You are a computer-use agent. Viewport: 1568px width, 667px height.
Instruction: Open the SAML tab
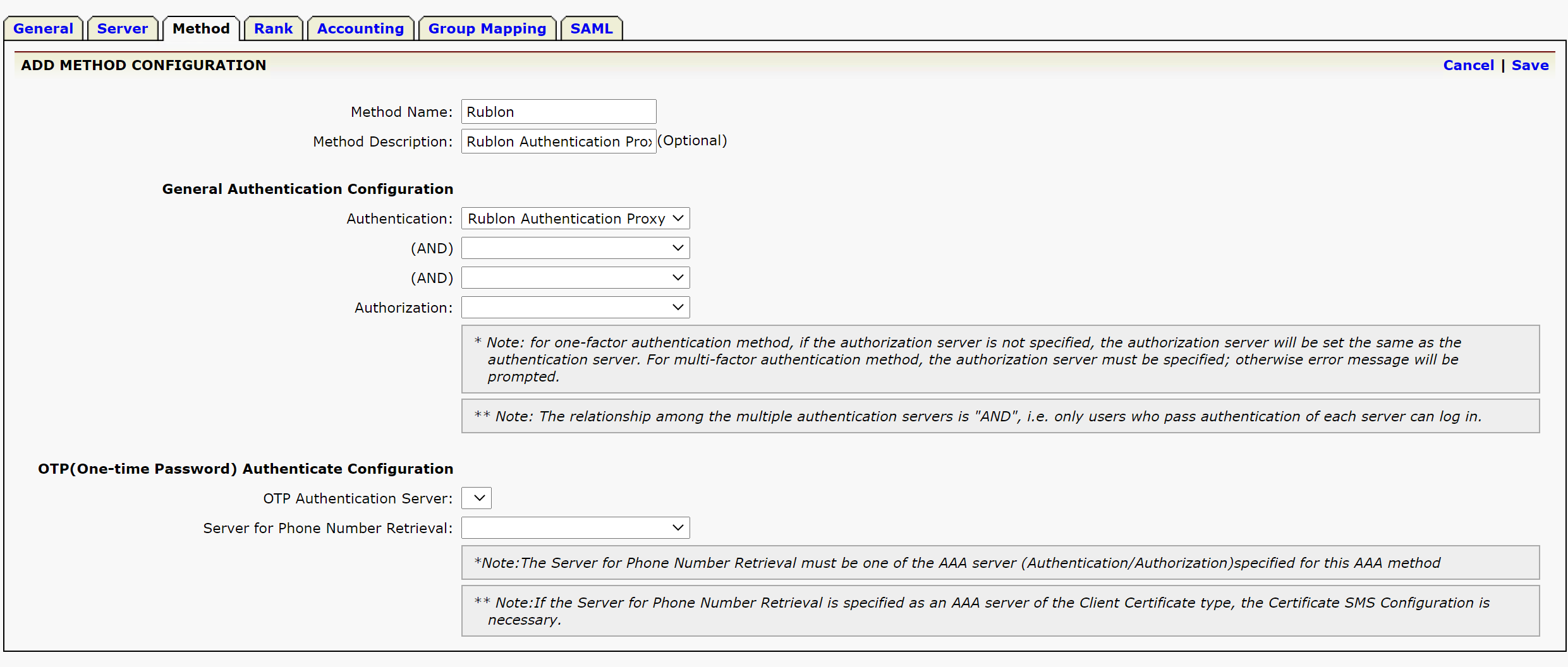pos(592,28)
